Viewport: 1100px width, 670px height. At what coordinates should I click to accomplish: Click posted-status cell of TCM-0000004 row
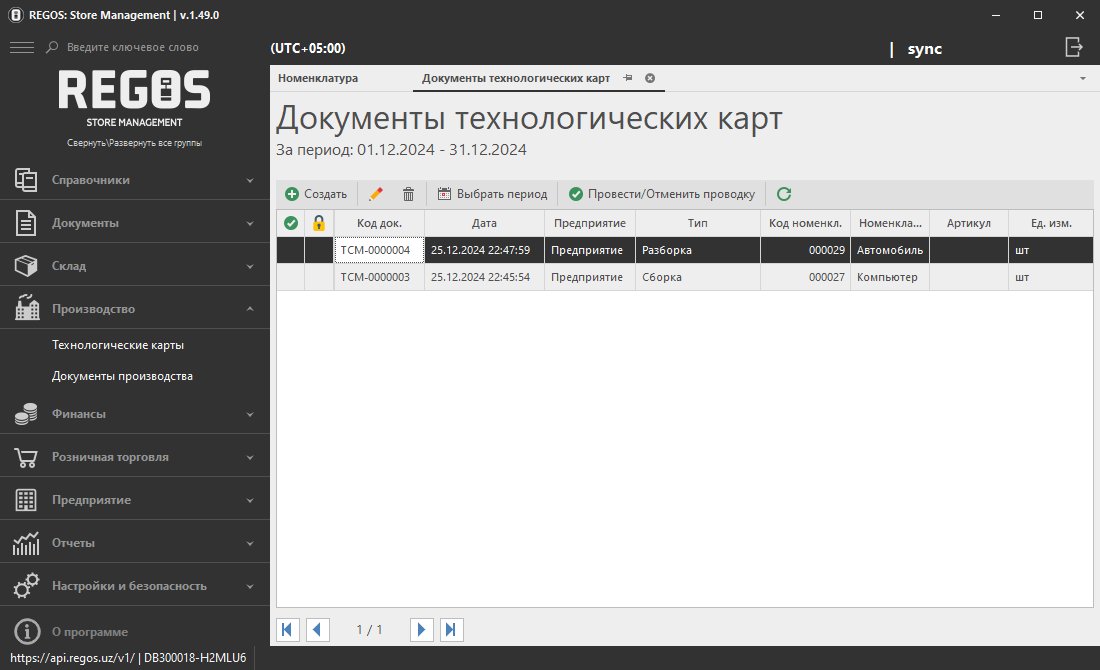click(x=290, y=250)
